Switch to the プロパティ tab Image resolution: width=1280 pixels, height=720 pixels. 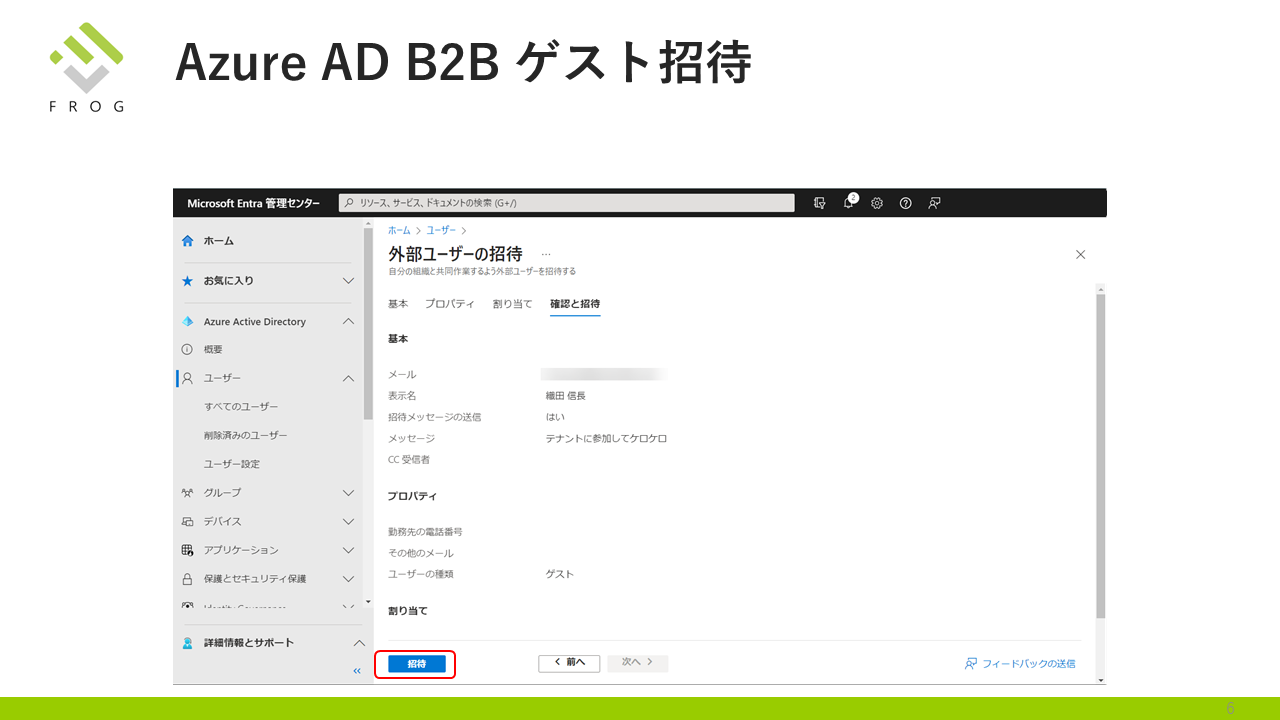(x=450, y=304)
